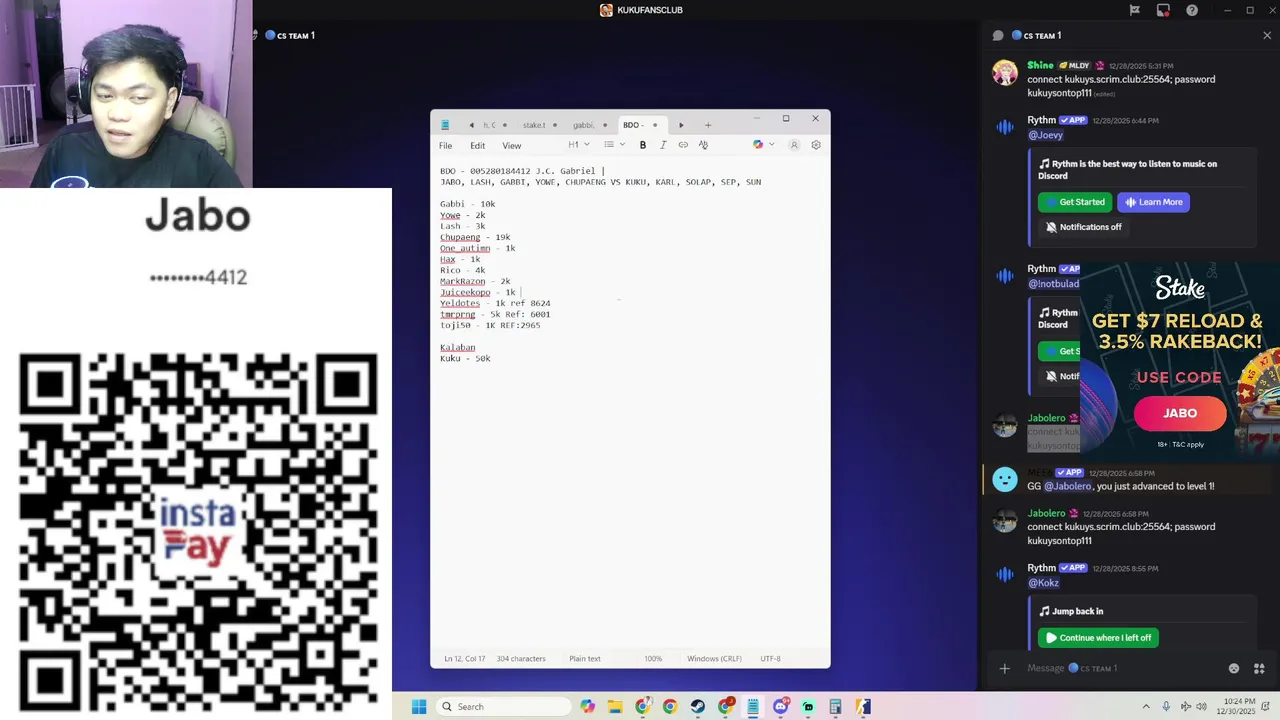Open the Discord emoji picker
This screenshot has height=720, width=1280.
1234,668
